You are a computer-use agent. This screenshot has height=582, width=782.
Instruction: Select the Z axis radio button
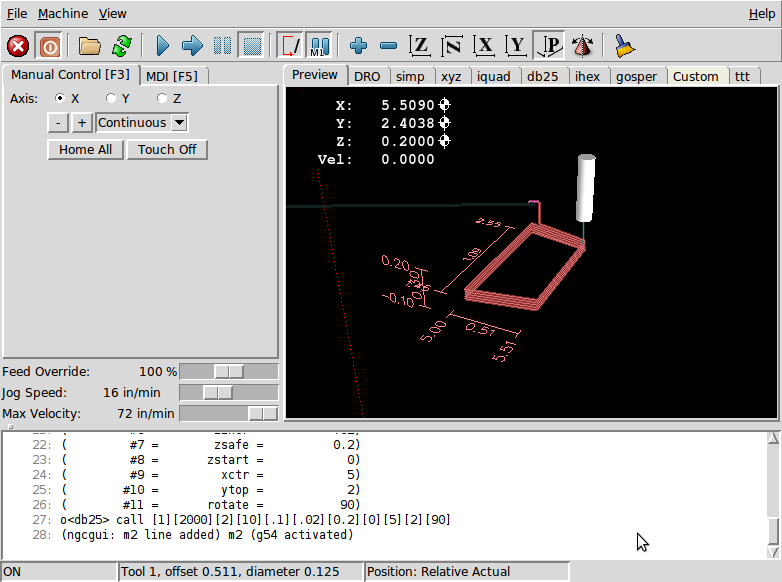[x=162, y=98]
